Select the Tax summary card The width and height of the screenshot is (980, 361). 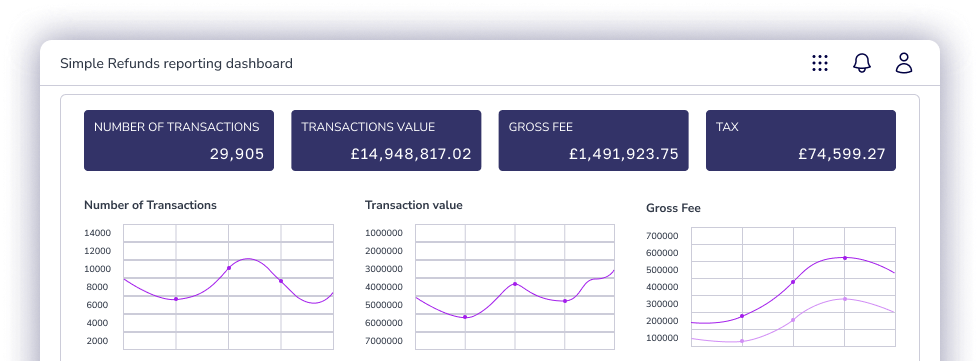[x=801, y=141]
